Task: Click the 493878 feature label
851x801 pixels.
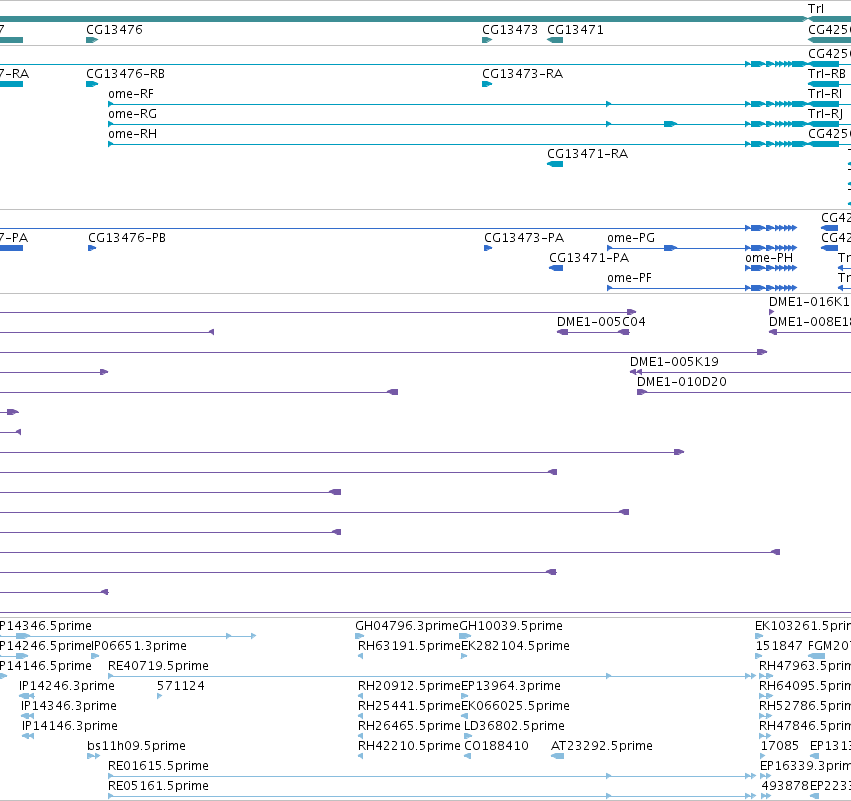Action: click(785, 787)
